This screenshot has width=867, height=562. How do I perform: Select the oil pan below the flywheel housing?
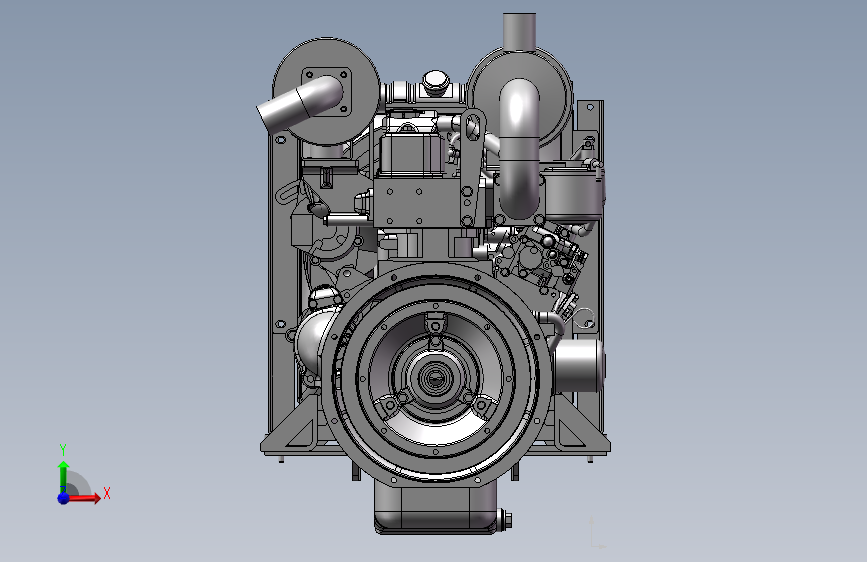(436, 506)
